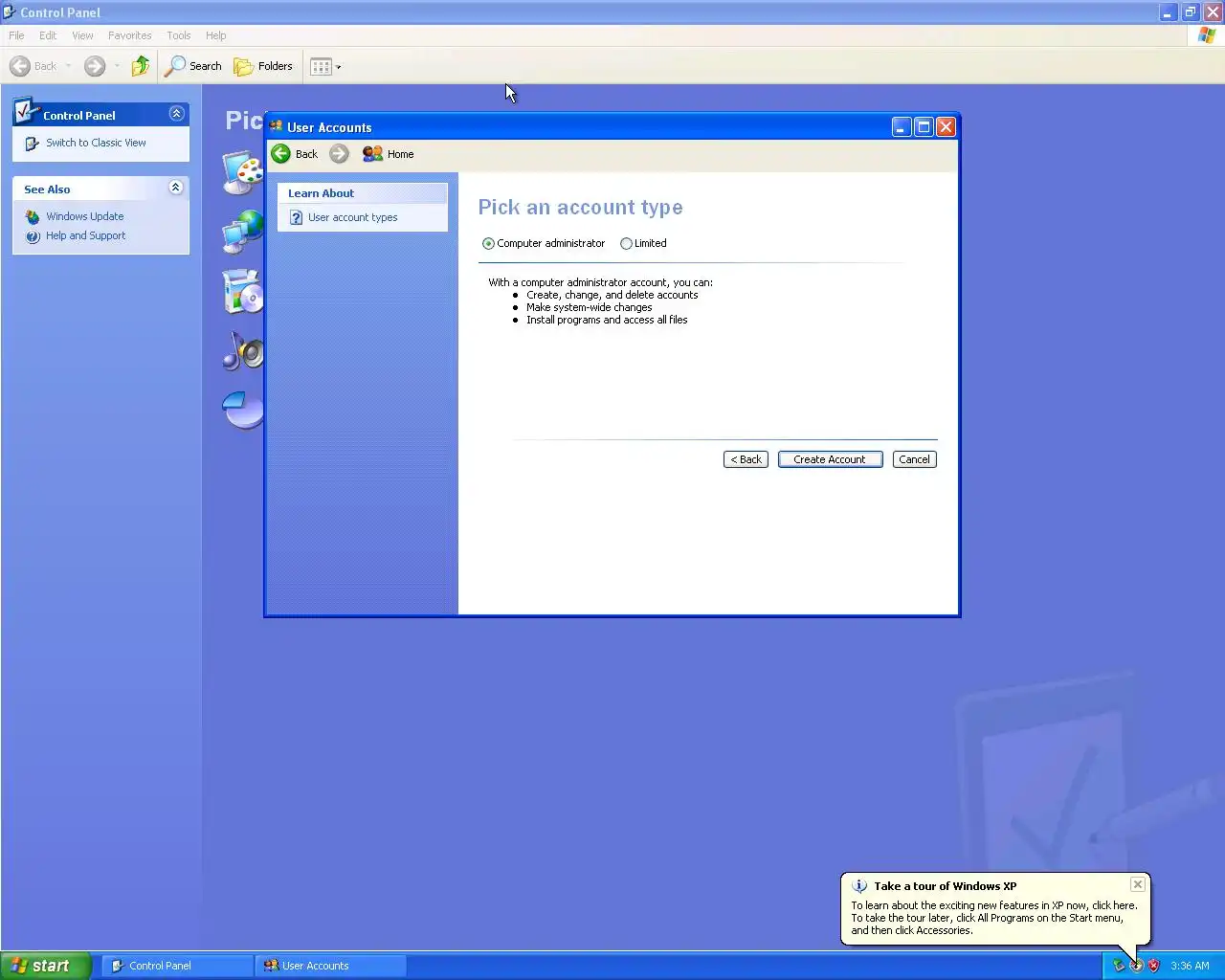Viewport: 1225px width, 980px height.
Task: Open the Network and Internet globe icon
Action: tap(243, 232)
